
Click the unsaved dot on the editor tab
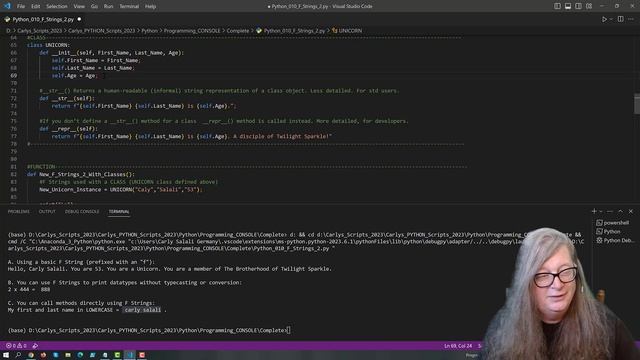[79, 19]
